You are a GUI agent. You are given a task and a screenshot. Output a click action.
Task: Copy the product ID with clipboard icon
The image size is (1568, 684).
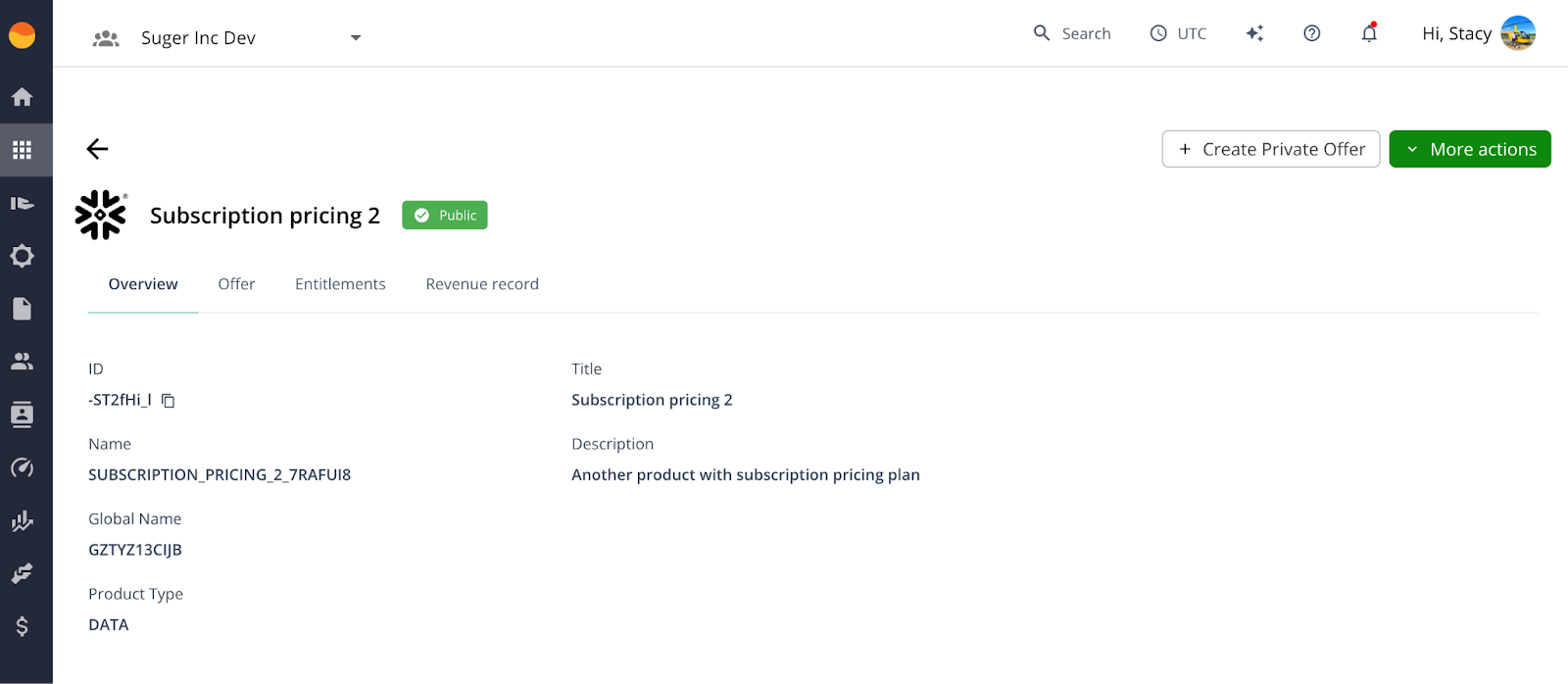click(169, 401)
